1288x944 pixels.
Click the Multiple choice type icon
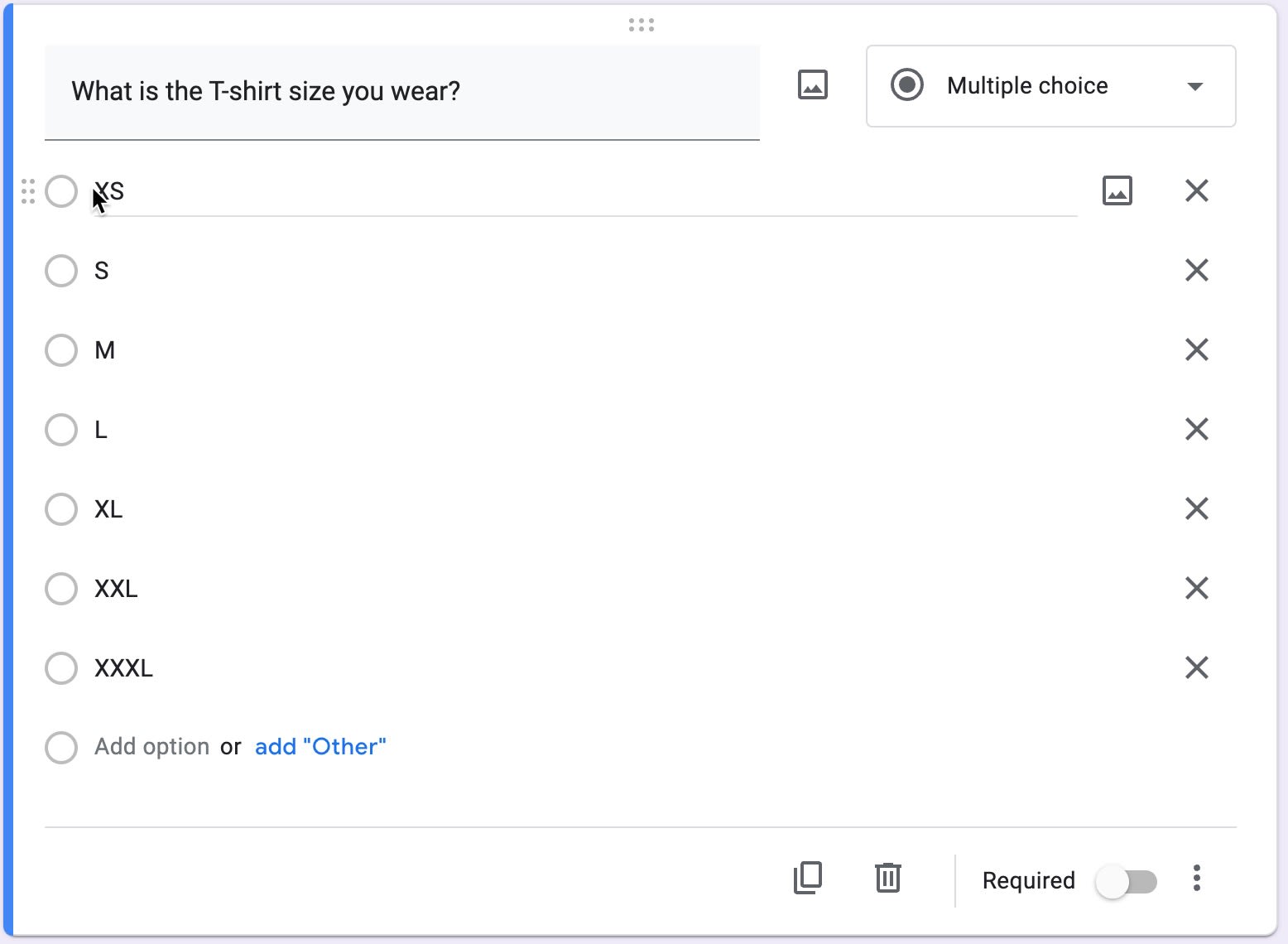click(x=907, y=85)
